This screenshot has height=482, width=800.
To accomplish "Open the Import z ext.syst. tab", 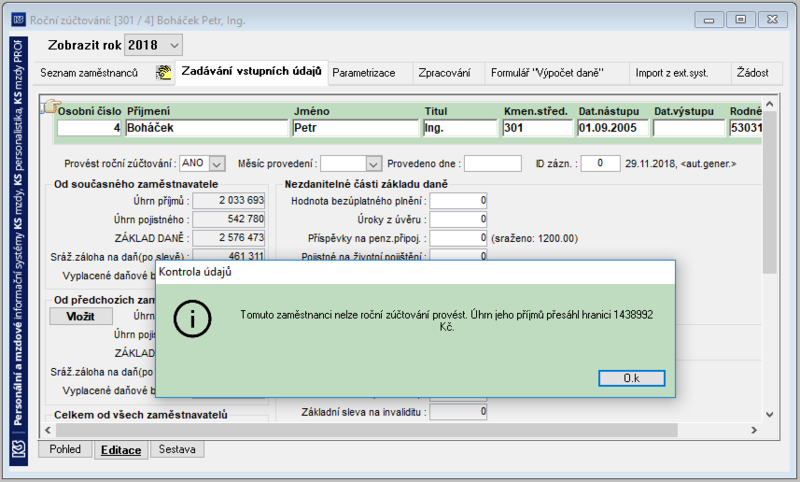I will [671, 73].
